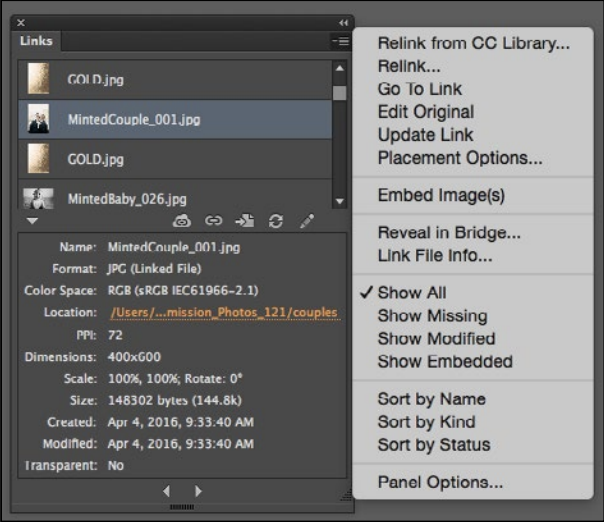Choose Sort by Name menu item

click(431, 399)
